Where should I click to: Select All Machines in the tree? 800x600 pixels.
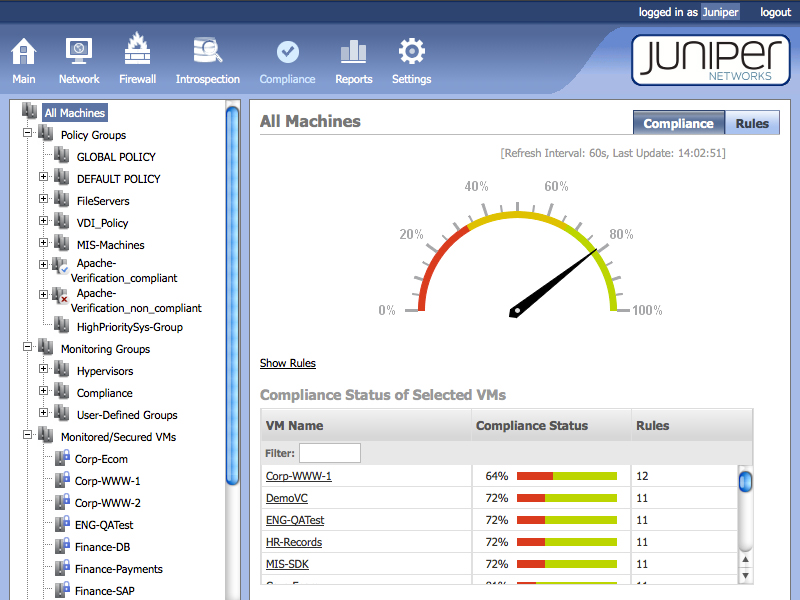[x=74, y=113]
